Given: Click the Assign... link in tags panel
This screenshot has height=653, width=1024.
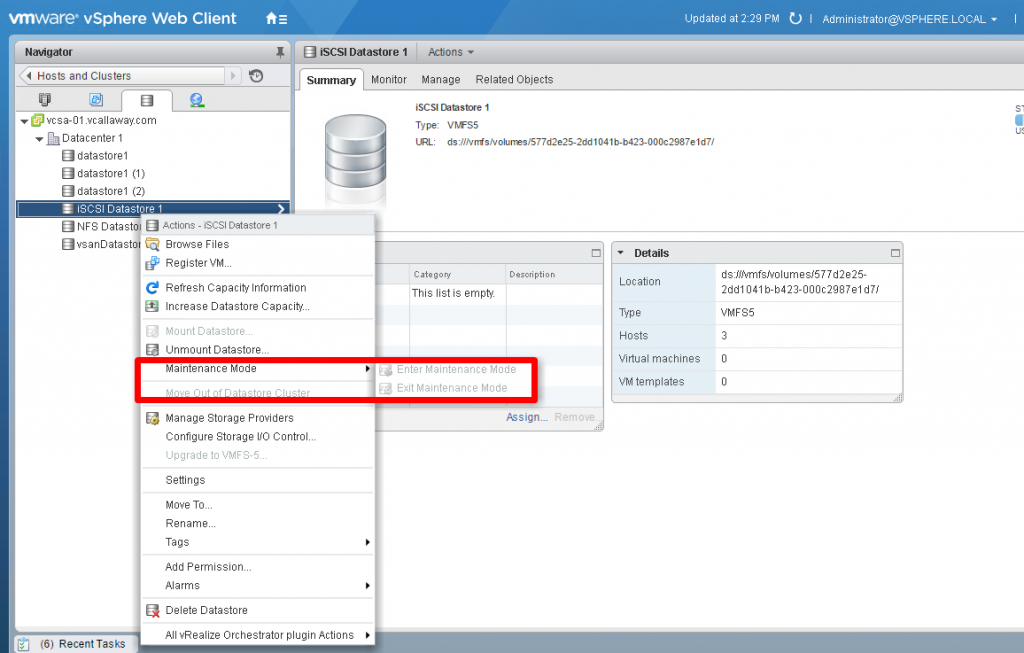Looking at the screenshot, I should [x=526, y=417].
